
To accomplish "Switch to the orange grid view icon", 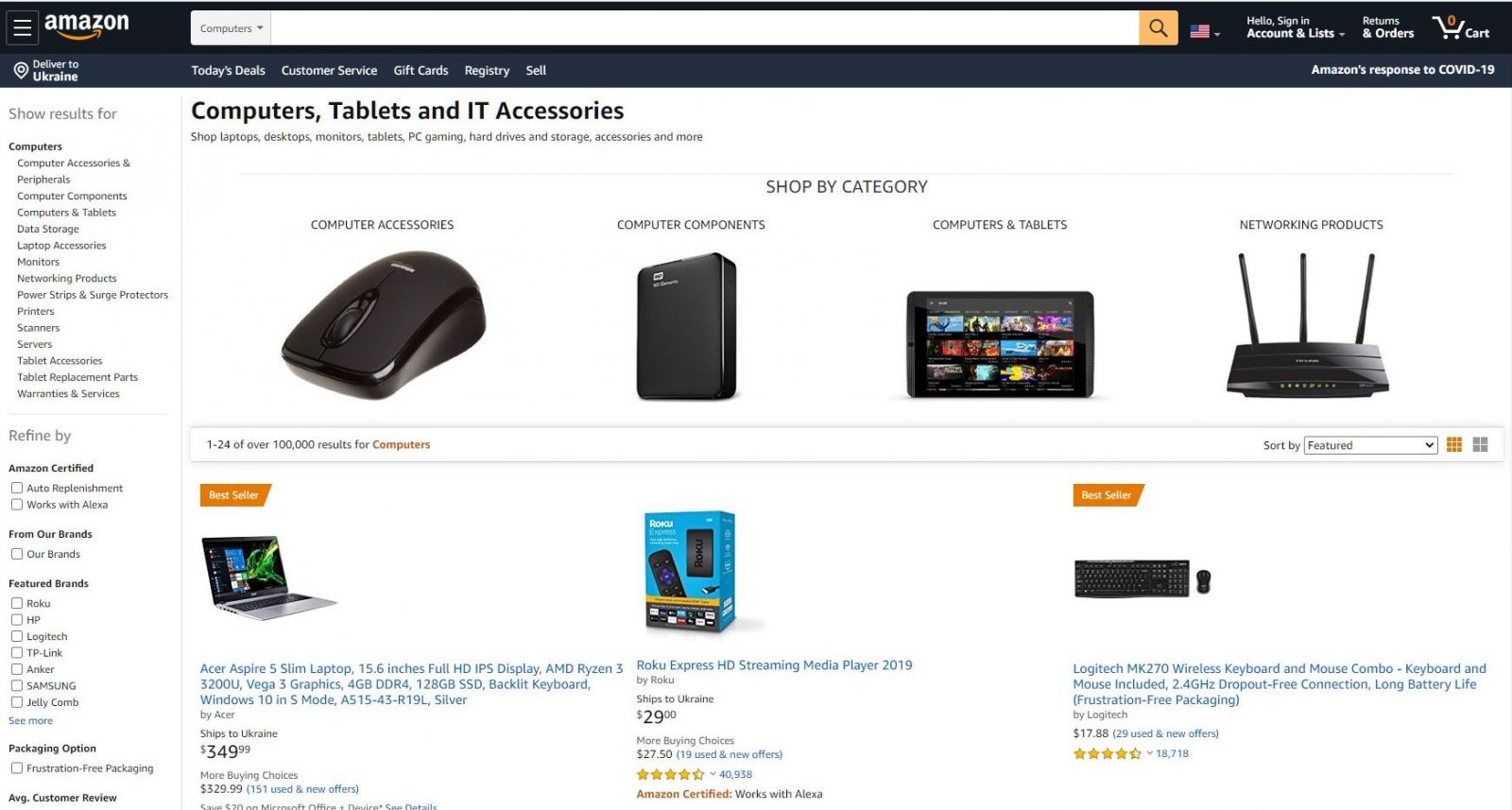I will [x=1454, y=444].
